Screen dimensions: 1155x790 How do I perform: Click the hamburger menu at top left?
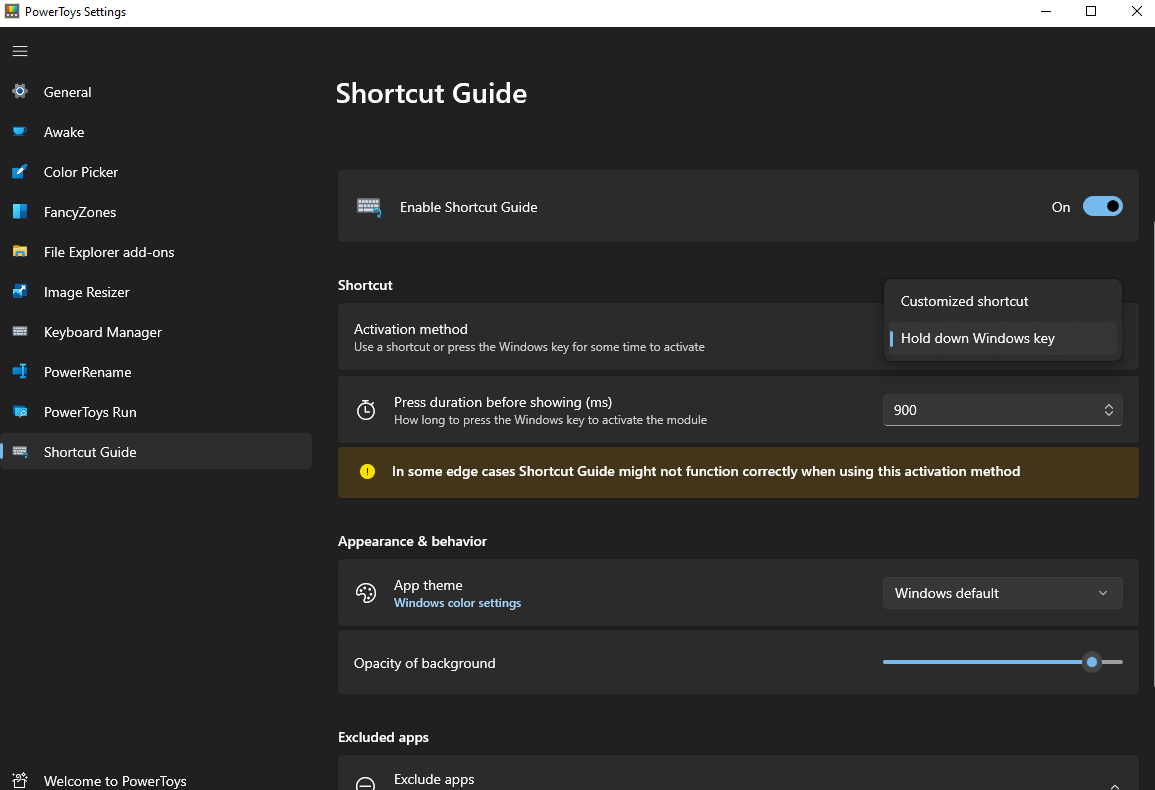point(19,50)
